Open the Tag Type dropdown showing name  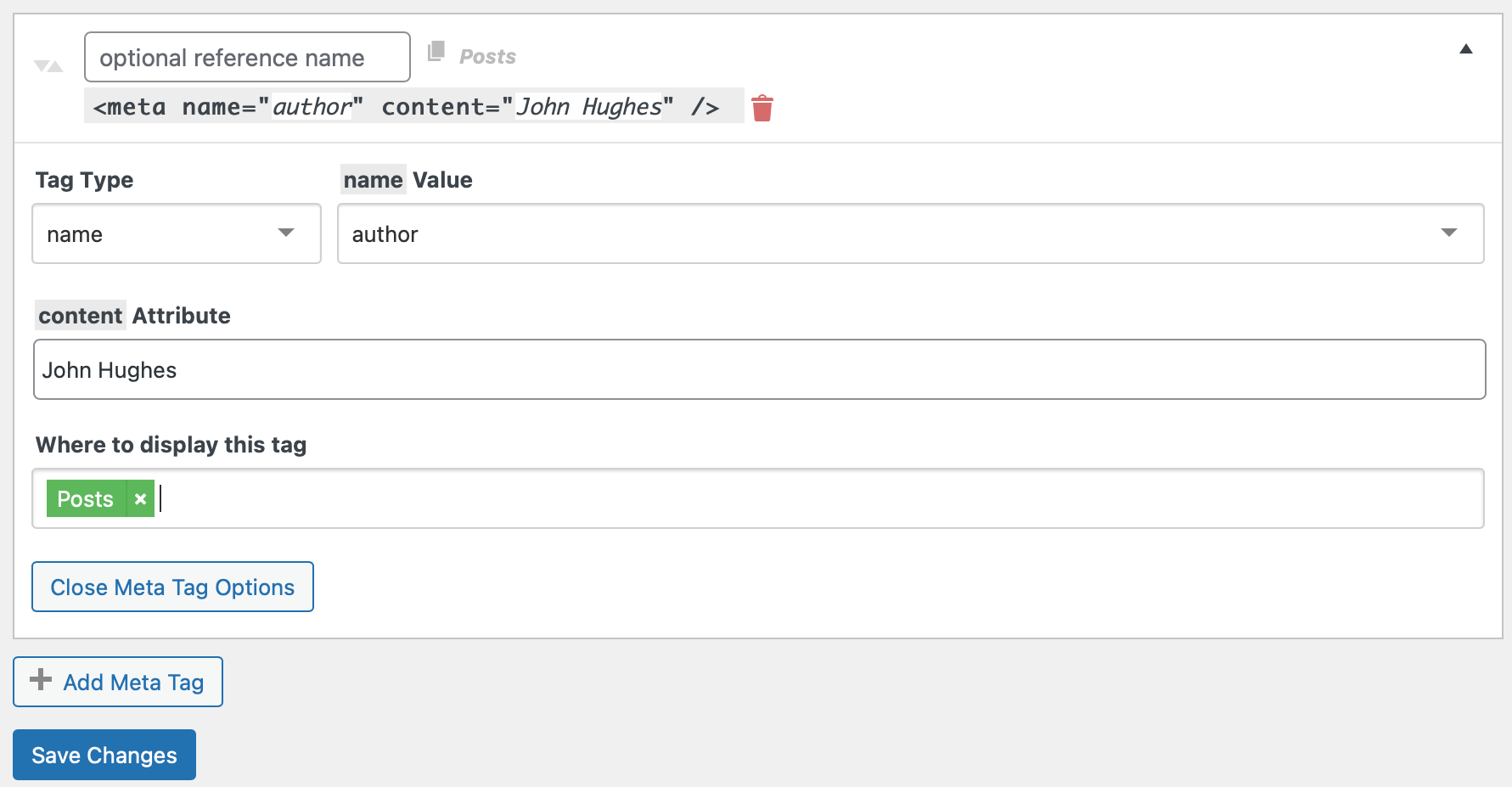176,233
